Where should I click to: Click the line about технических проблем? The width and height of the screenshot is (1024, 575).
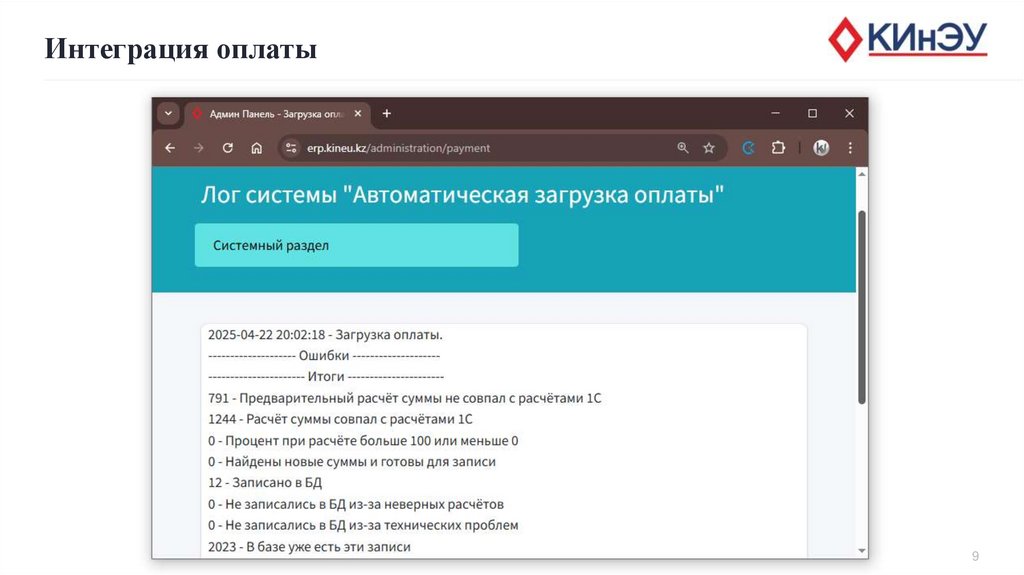pos(363,525)
